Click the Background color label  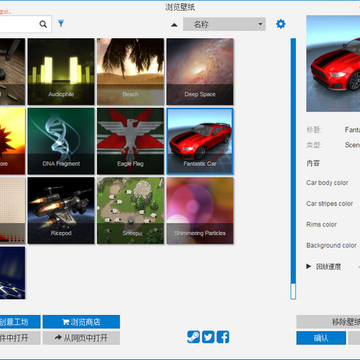(x=331, y=245)
